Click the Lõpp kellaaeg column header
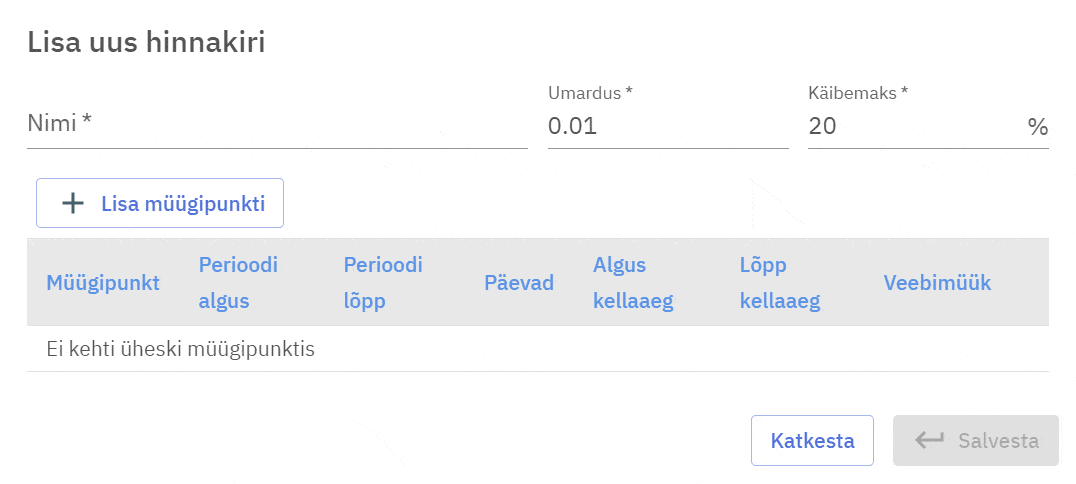This screenshot has height=484, width=1076. [780, 283]
